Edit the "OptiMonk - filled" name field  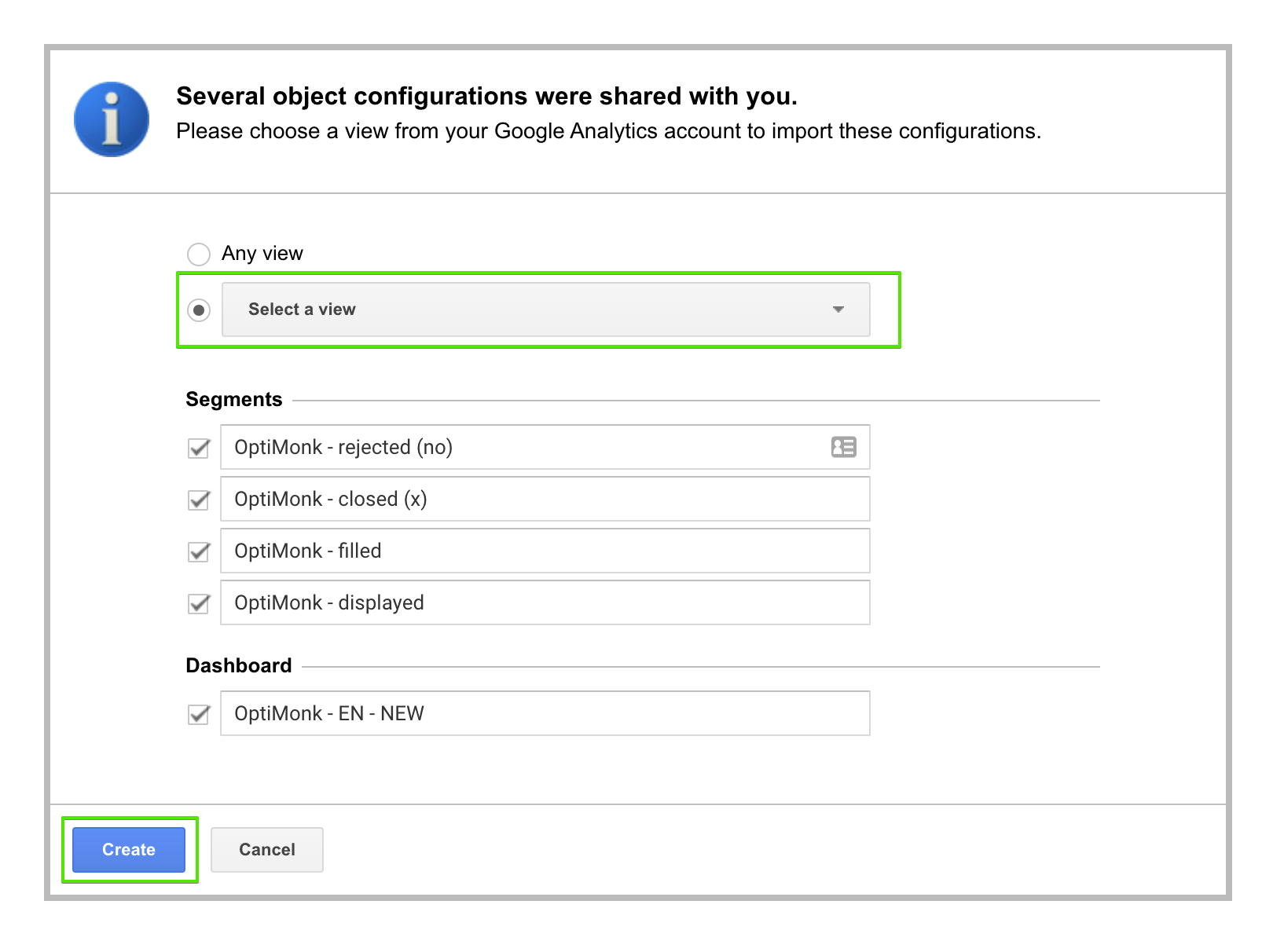545,551
